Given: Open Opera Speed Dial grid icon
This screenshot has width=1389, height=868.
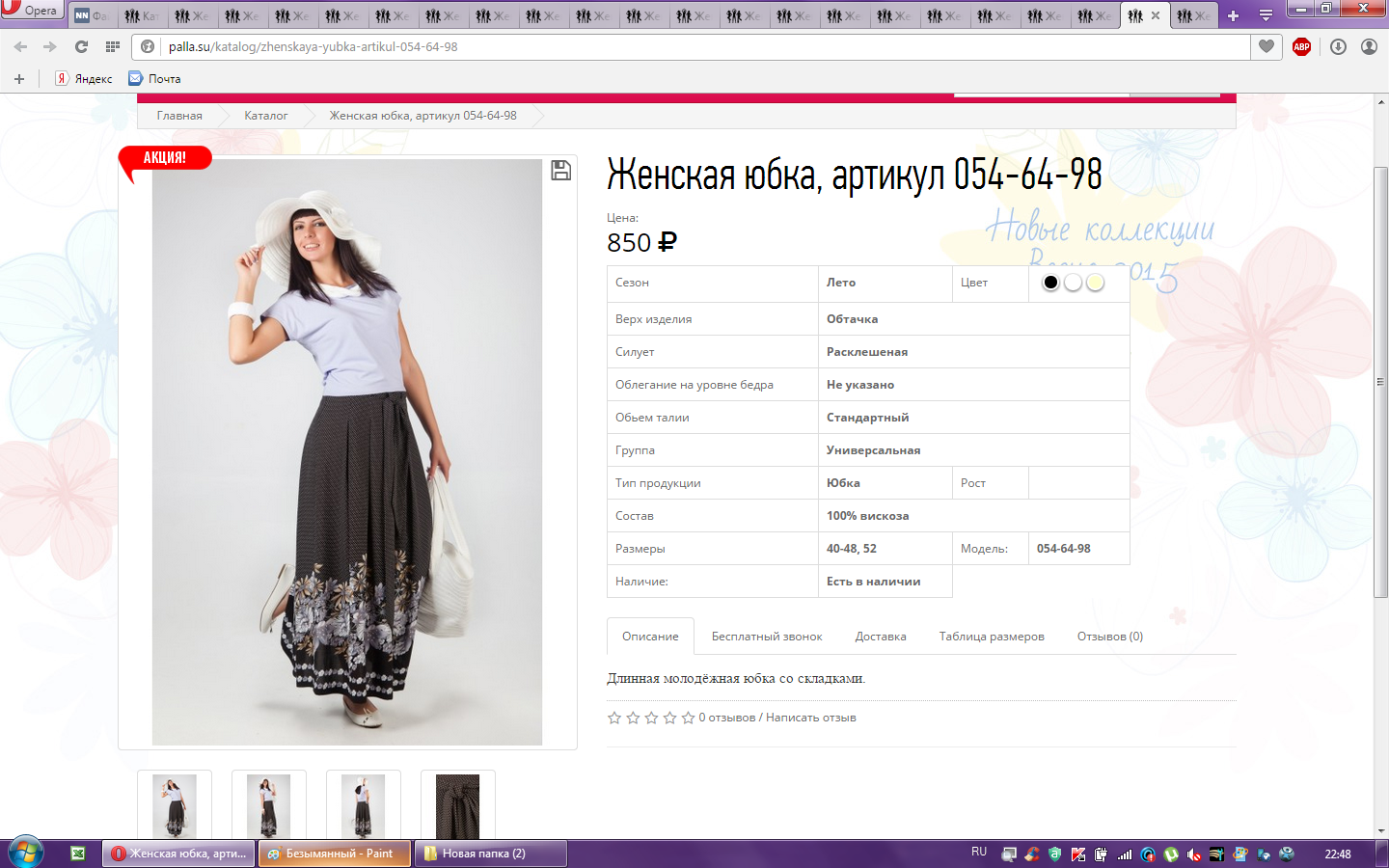Looking at the screenshot, I should click(x=113, y=46).
